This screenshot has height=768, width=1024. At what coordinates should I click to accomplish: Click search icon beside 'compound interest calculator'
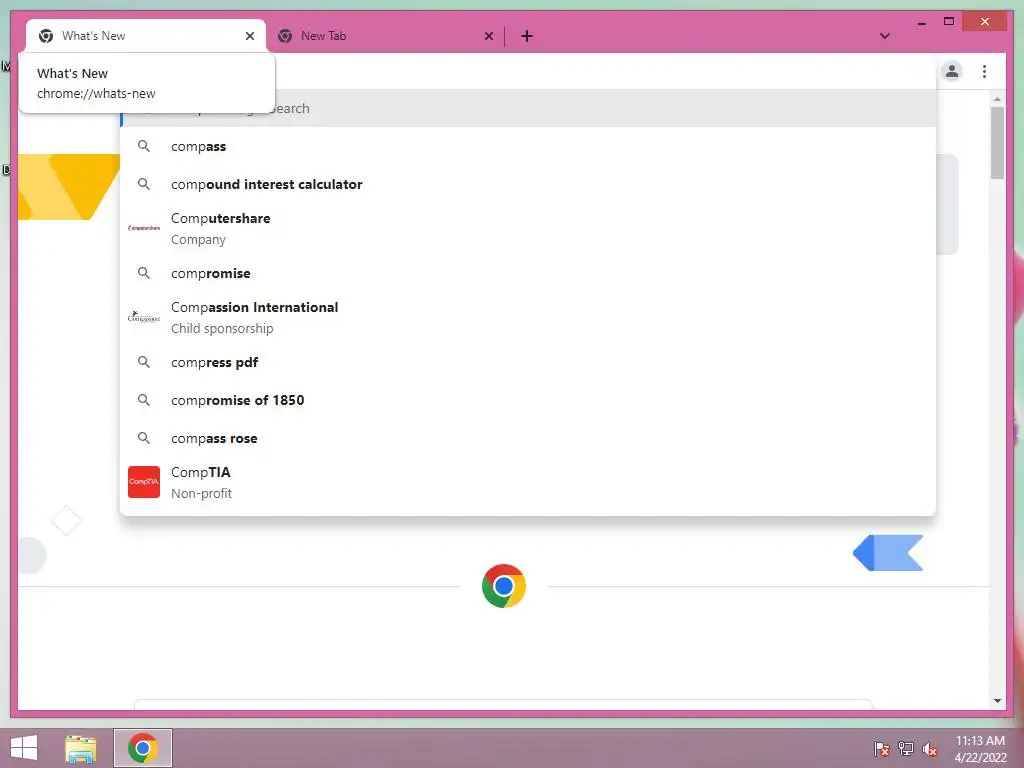[x=144, y=184]
